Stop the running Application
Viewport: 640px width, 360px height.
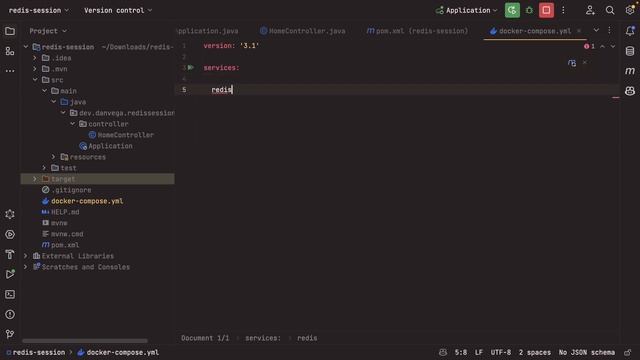pos(546,10)
